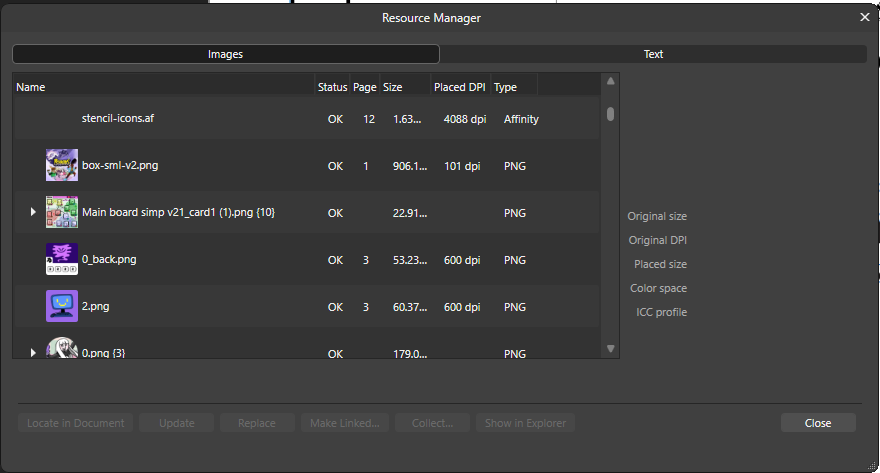The width and height of the screenshot is (880, 473).
Task: Click the 906.1... size cell
Action: (x=410, y=166)
